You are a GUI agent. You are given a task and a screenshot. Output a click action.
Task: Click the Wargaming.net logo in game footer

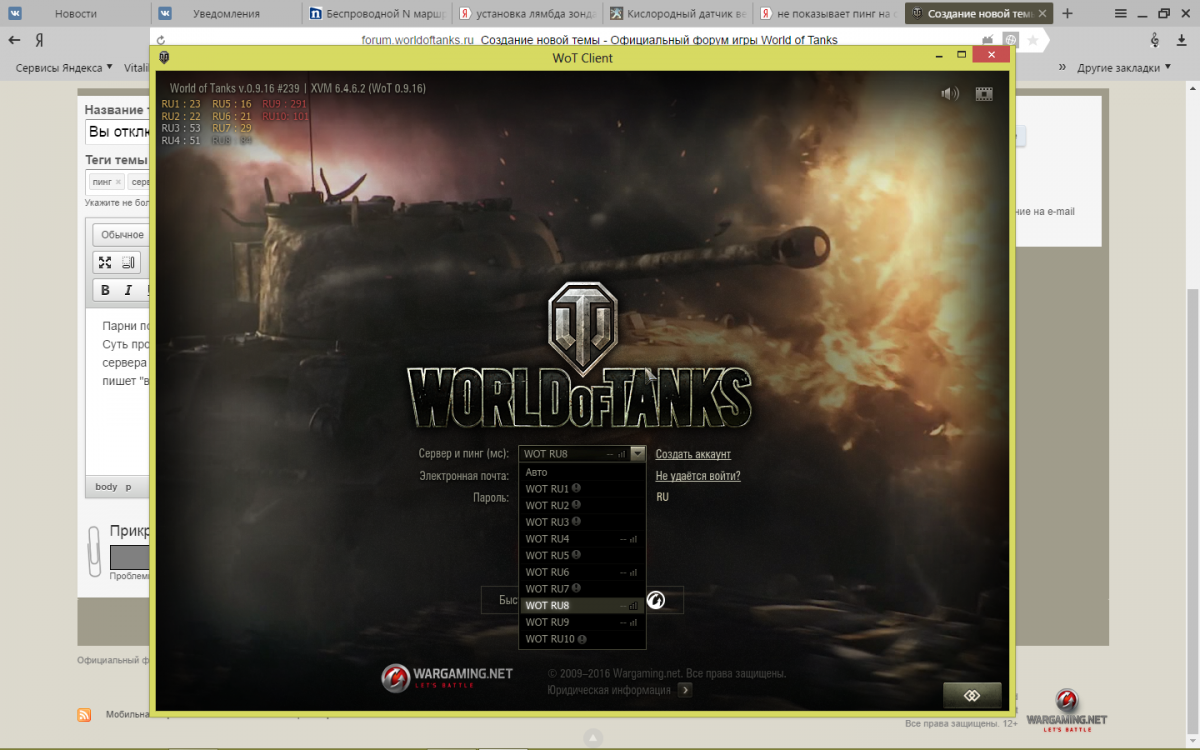447,677
